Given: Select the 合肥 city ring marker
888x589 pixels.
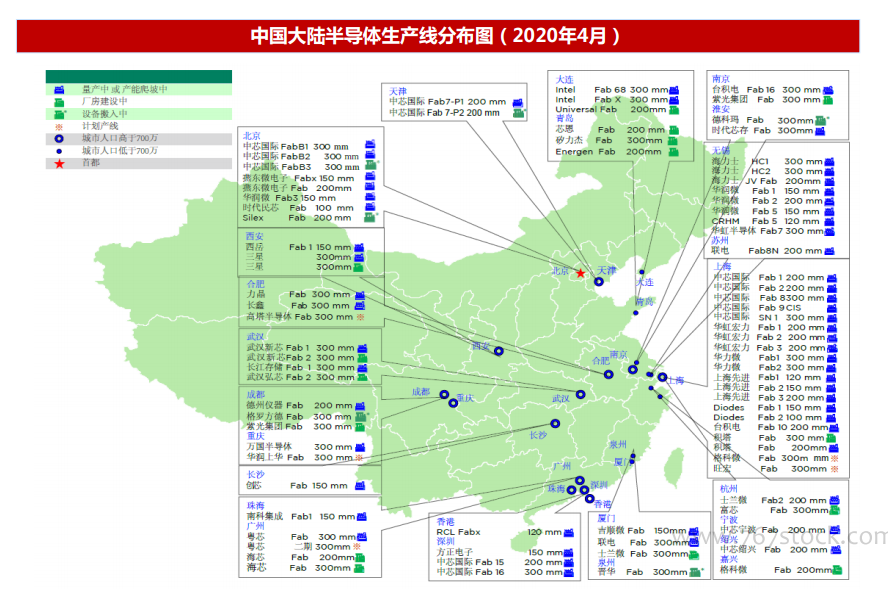Looking at the screenshot, I should click(608, 374).
